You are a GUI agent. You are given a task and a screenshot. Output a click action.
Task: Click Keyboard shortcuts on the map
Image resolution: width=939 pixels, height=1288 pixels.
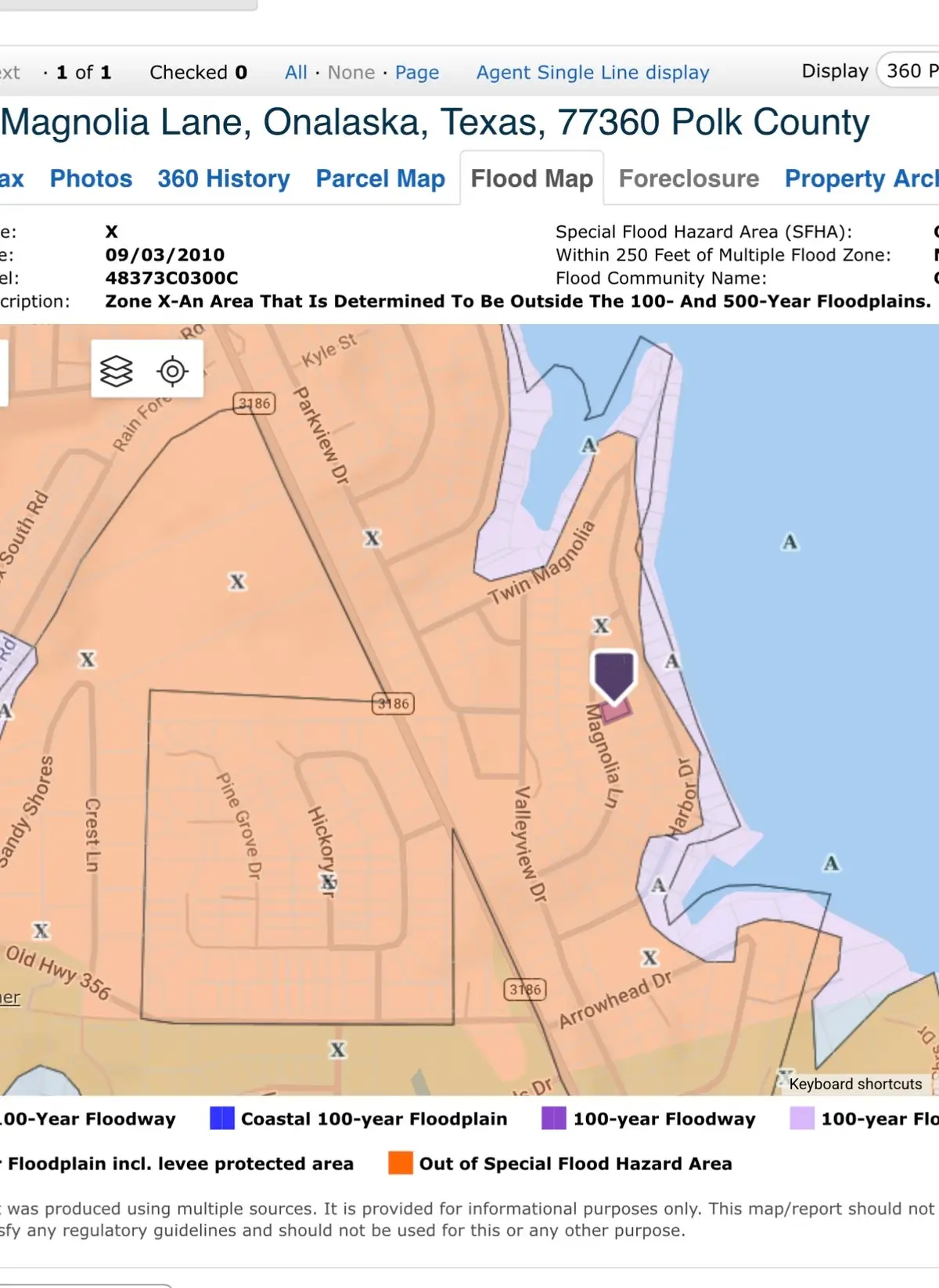855,1084
